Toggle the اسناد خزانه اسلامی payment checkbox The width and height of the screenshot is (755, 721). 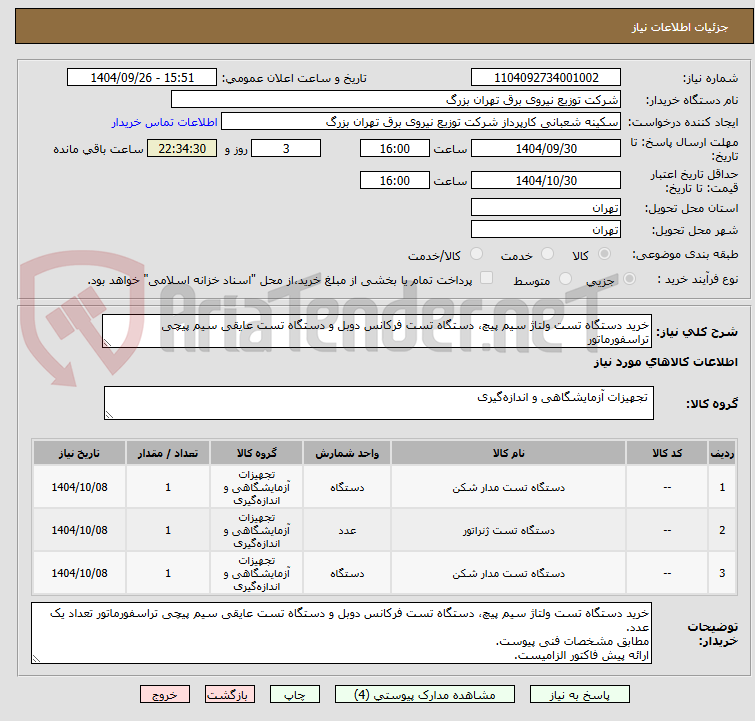[487, 278]
